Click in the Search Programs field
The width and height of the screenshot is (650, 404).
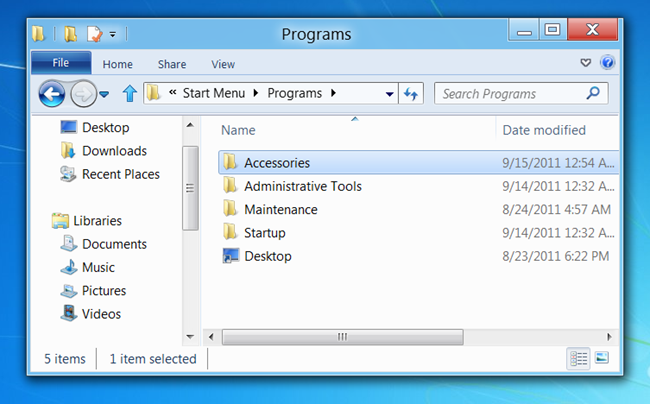(521, 93)
